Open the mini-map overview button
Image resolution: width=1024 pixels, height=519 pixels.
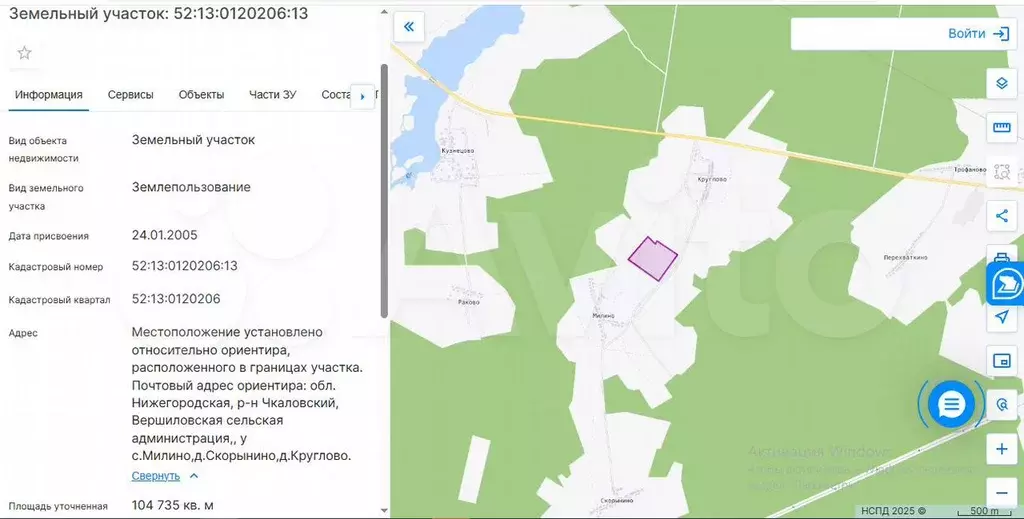tap(1001, 360)
